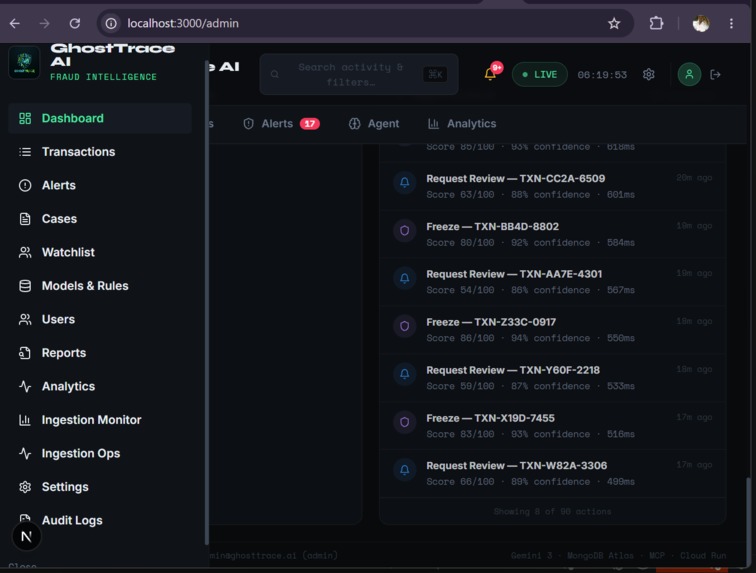756x573 pixels.
Task: Select Freeze — TXN-X19D-7455 entry
Action: pos(553,425)
